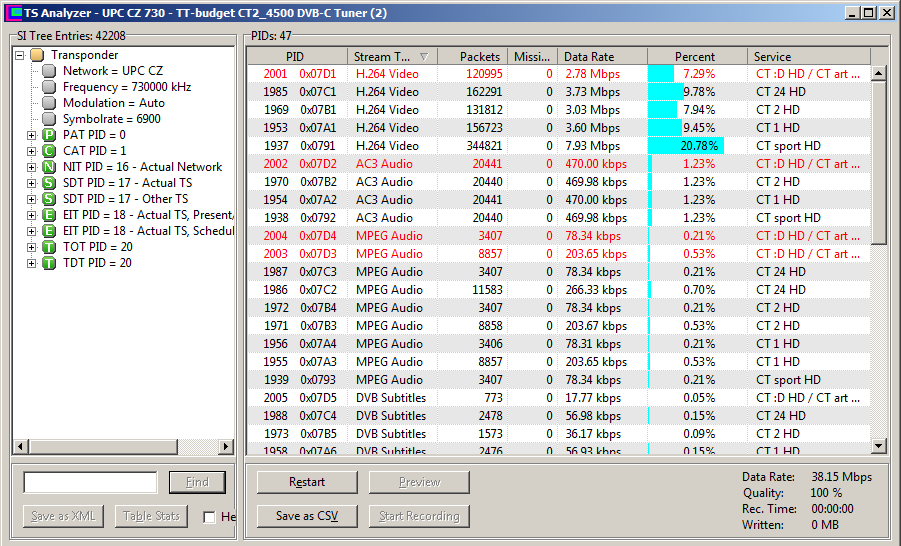
Task: Select the Frequency = 730000 kHz tree item
Action: point(127,87)
